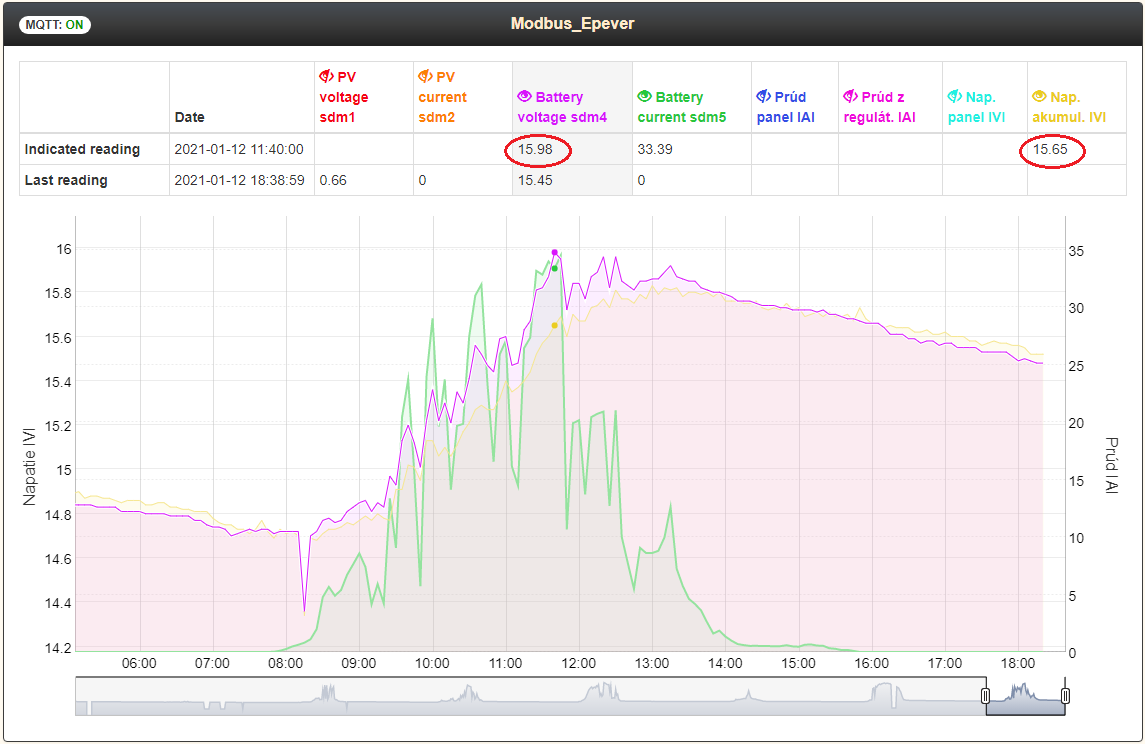Click the Modbus_Epever title bar

[572, 23]
